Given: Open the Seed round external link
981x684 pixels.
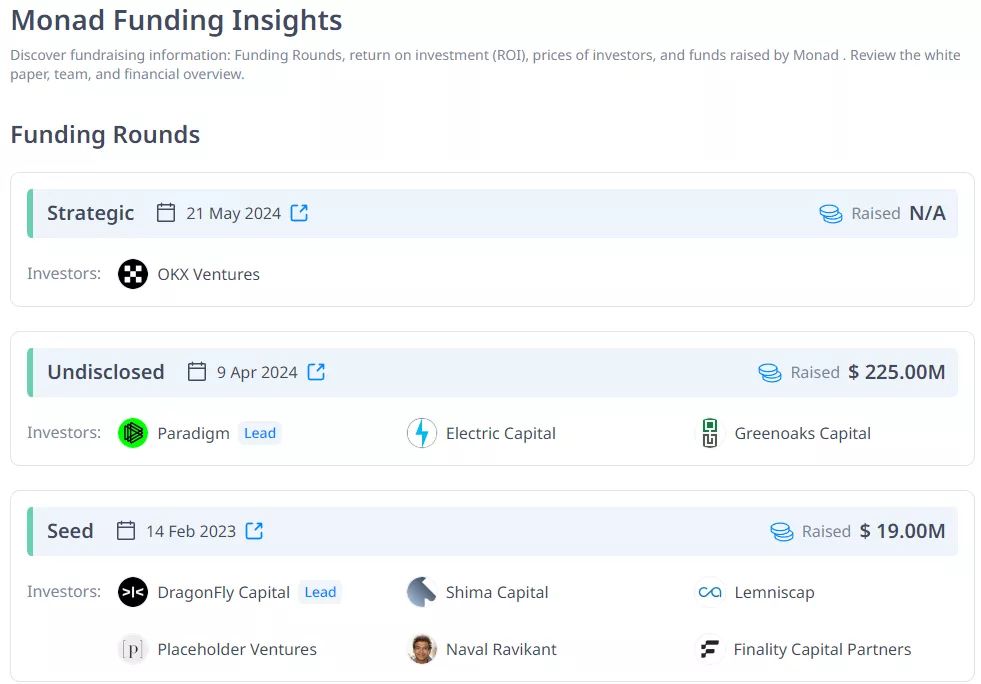Looking at the screenshot, I should (x=253, y=531).
